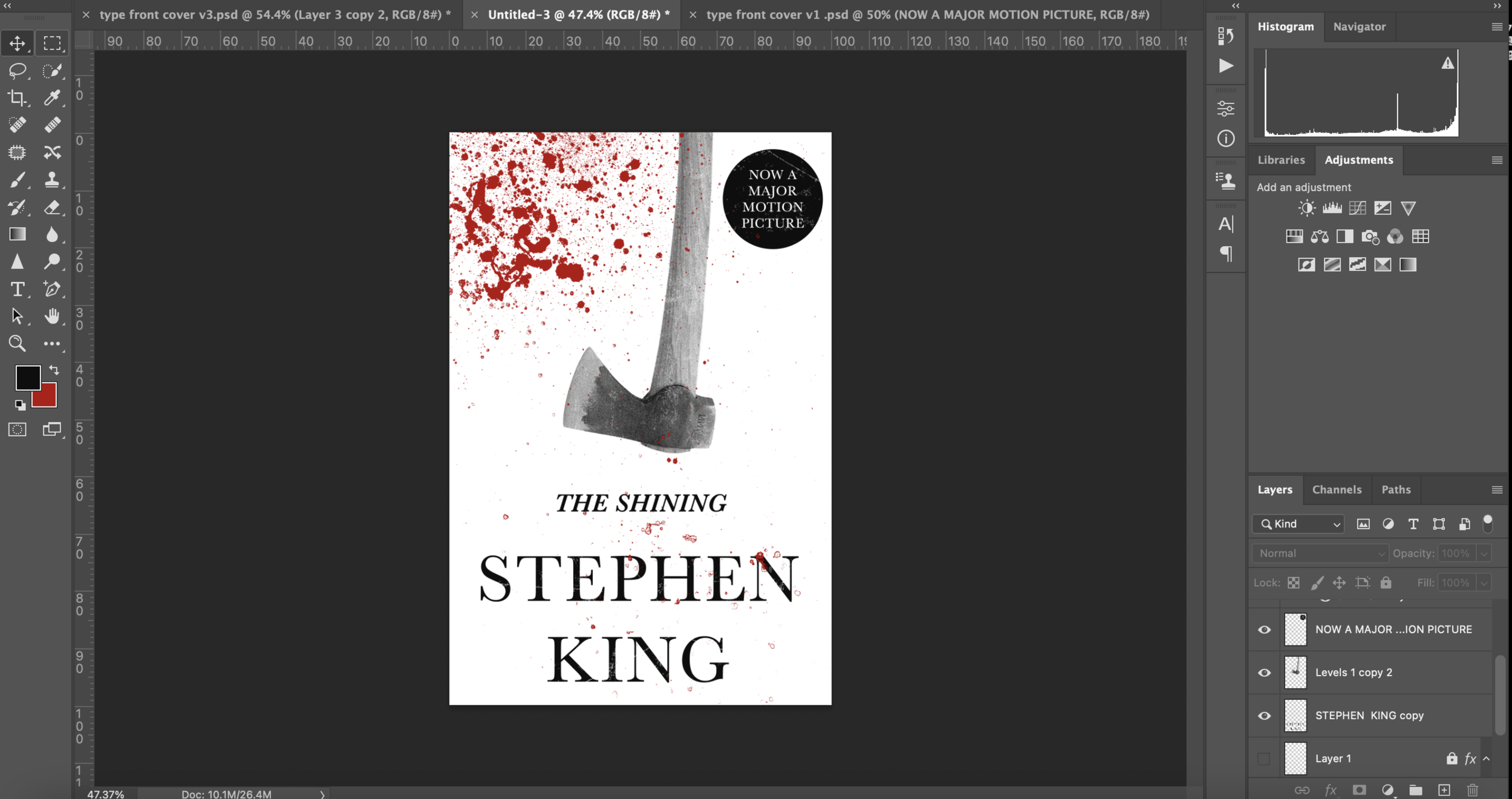
Task: Delete layer using trash icon
Action: click(x=1472, y=790)
